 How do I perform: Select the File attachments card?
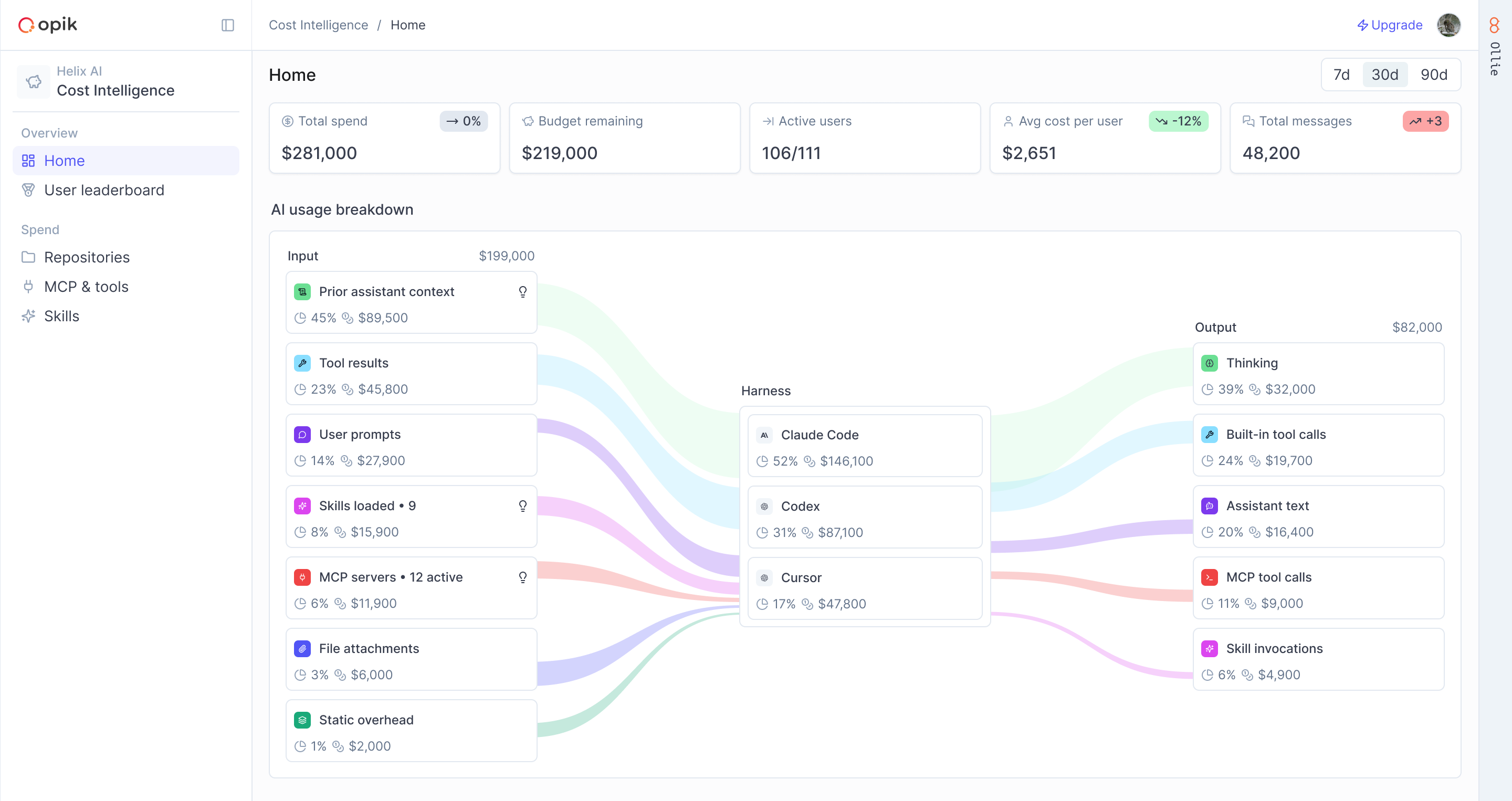pyautogui.click(x=412, y=660)
